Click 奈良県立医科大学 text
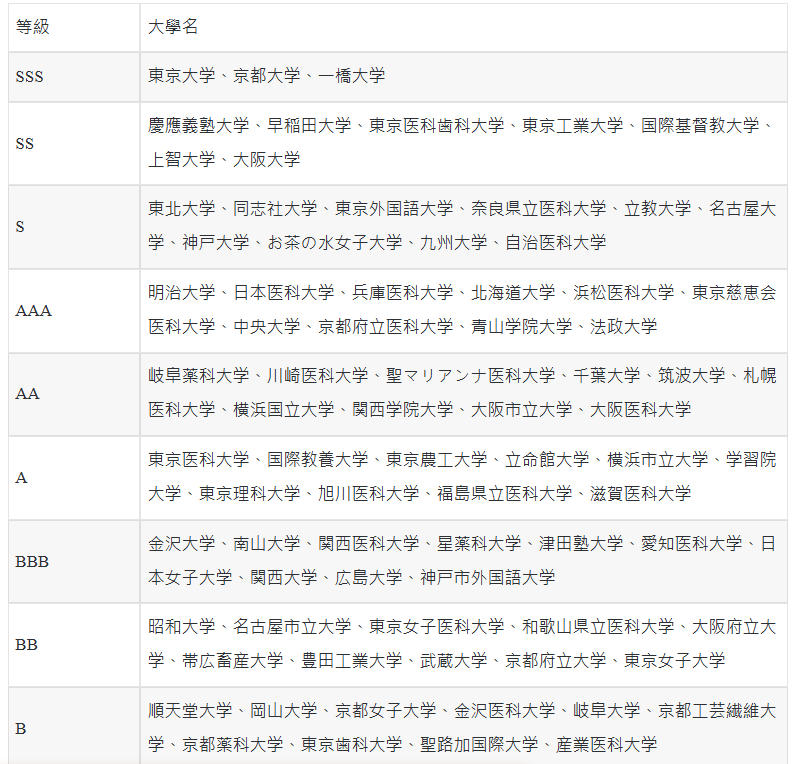 (x=538, y=209)
